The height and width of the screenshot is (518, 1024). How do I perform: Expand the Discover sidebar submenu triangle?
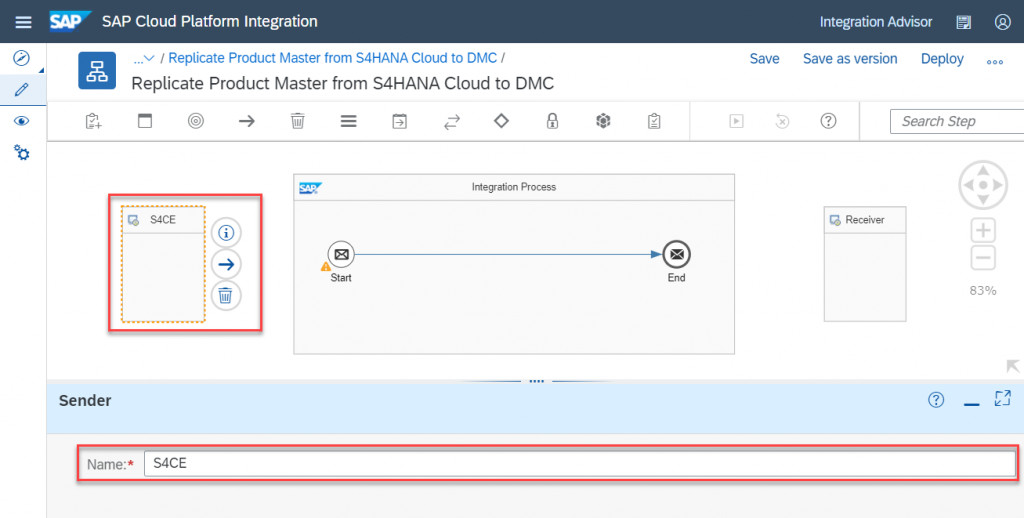coord(42,71)
